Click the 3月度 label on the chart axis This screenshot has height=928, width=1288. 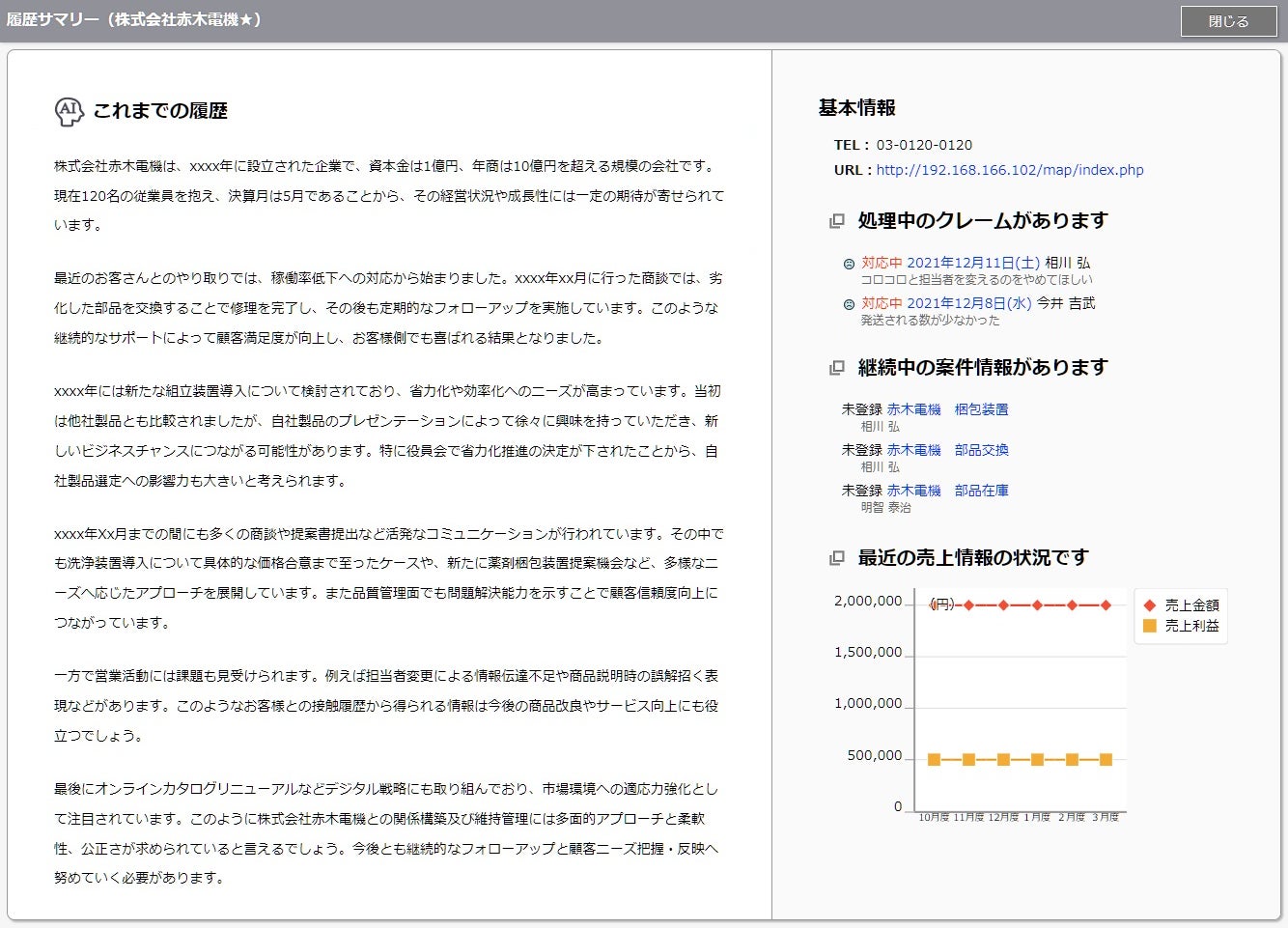[x=1106, y=818]
